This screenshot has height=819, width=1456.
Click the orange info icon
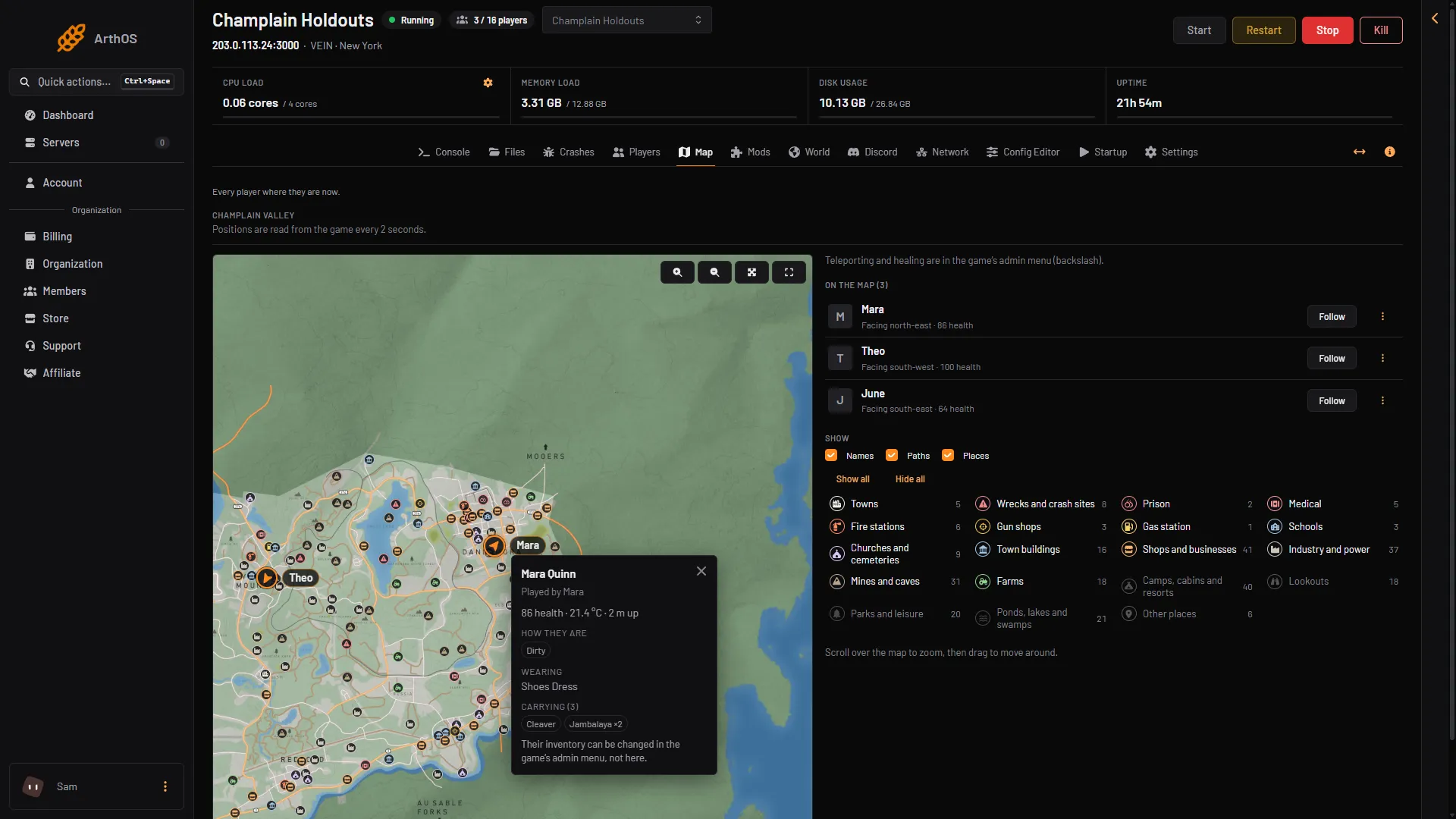[x=1389, y=152]
